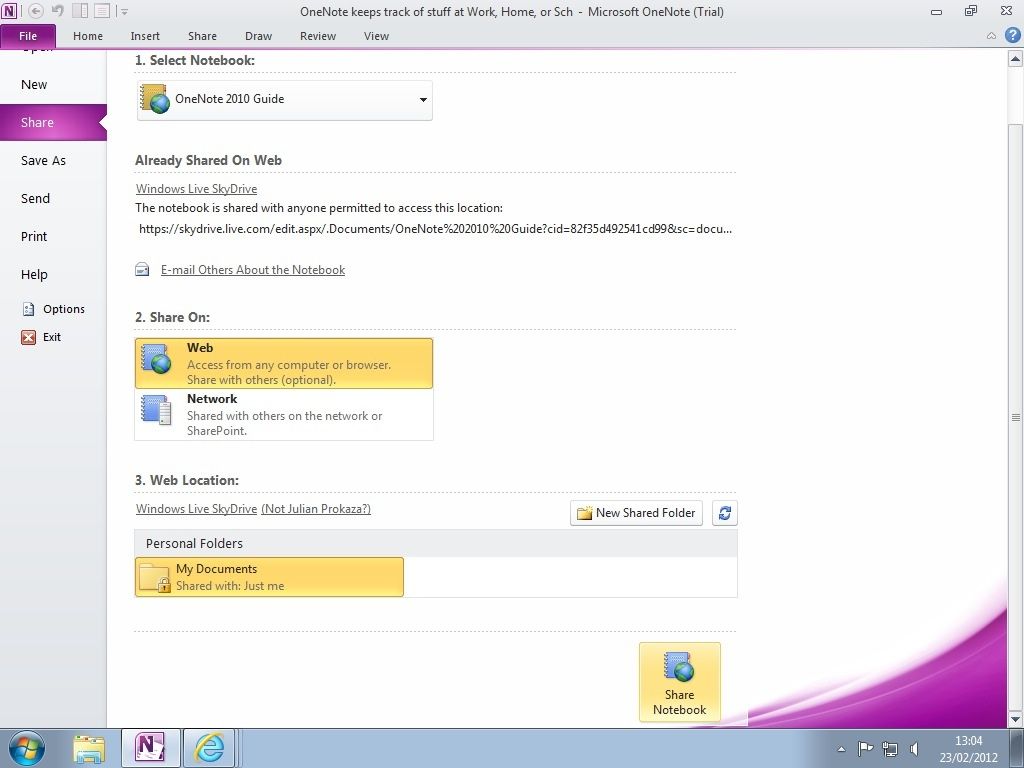Select the Web share option
The image size is (1024, 768).
[284, 363]
